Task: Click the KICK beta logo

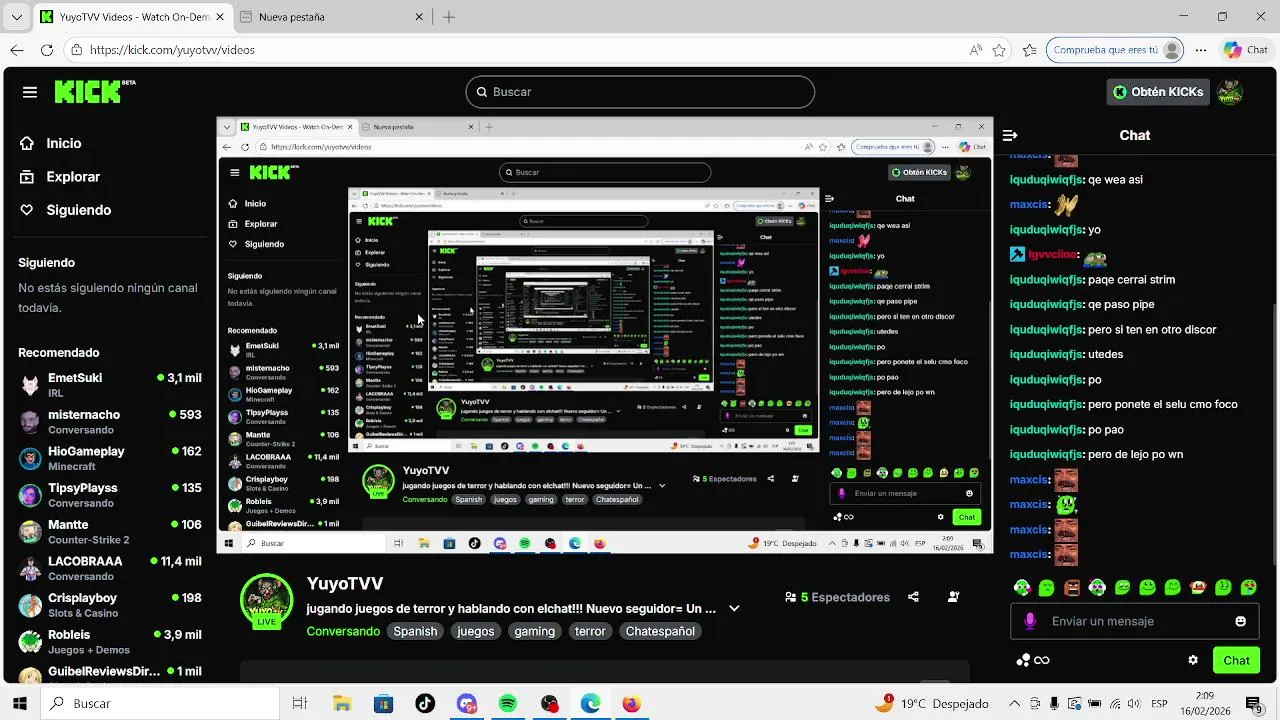Action: click(x=94, y=91)
